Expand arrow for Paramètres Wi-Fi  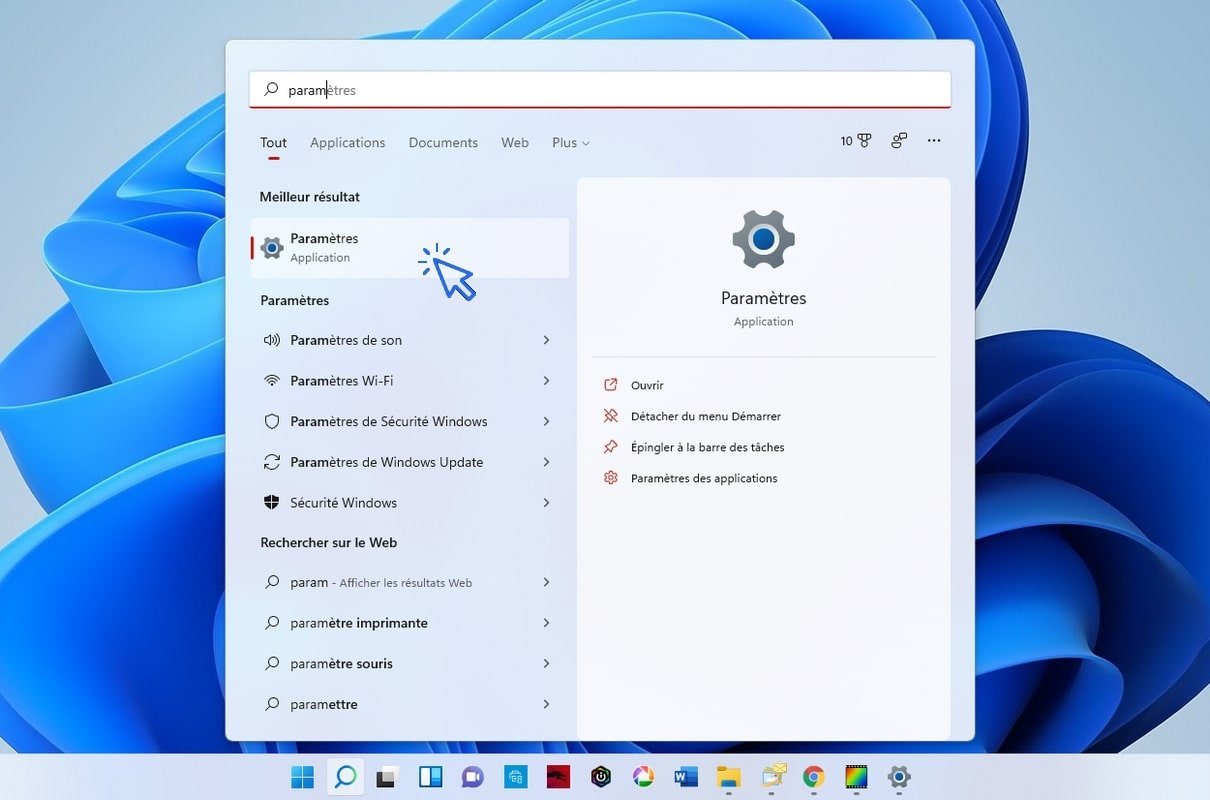(x=546, y=381)
